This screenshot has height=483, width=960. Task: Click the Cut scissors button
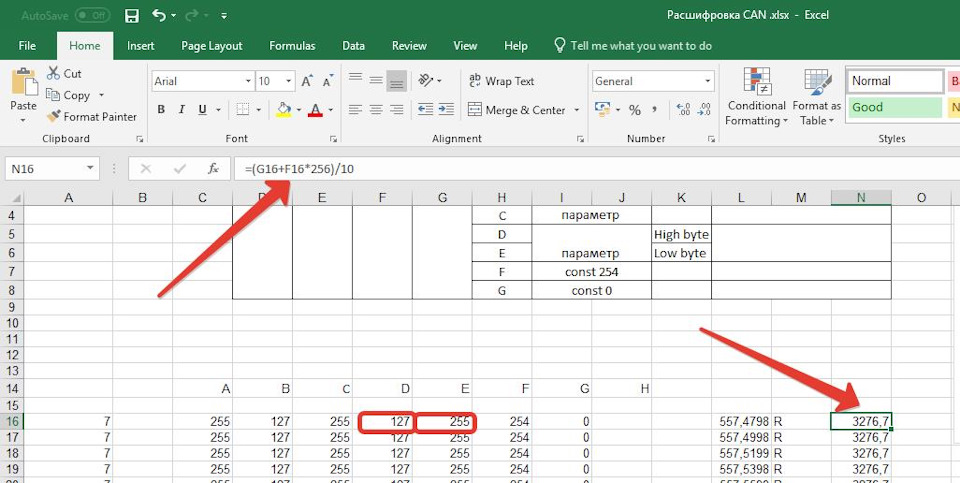[64, 73]
